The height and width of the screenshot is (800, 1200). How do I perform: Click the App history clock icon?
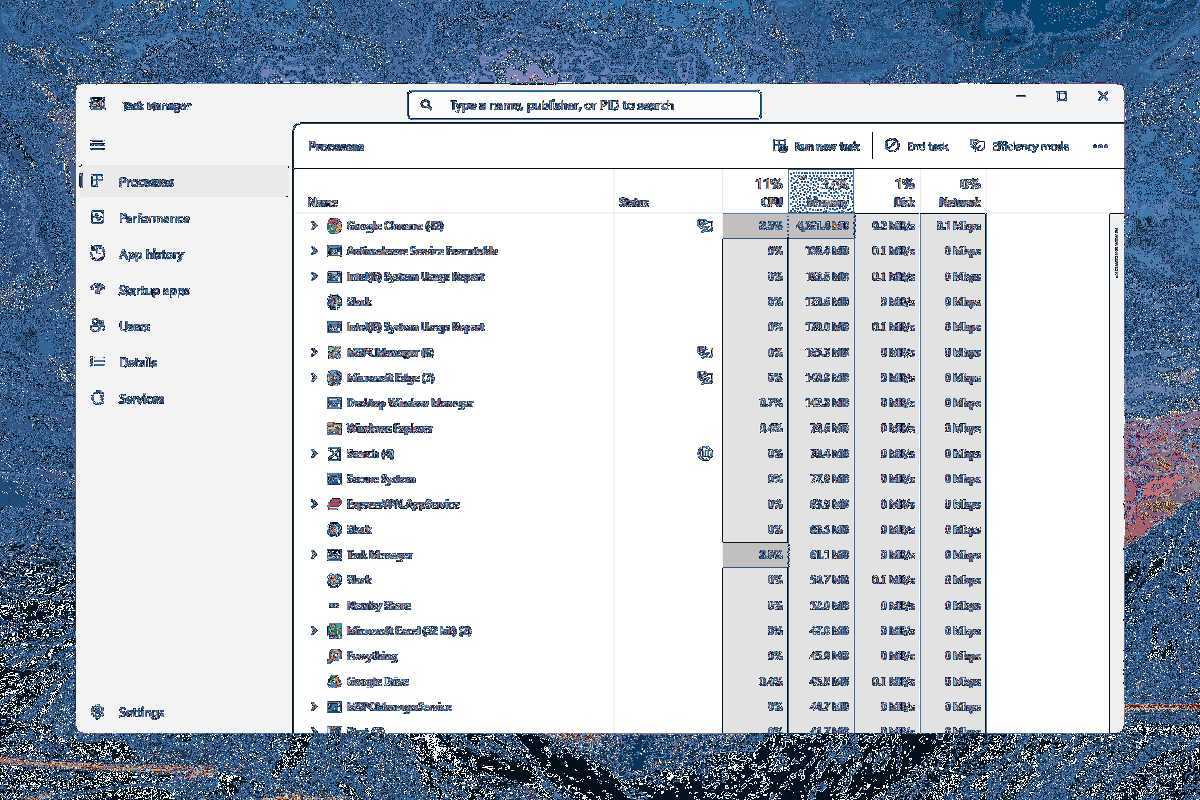(97, 254)
